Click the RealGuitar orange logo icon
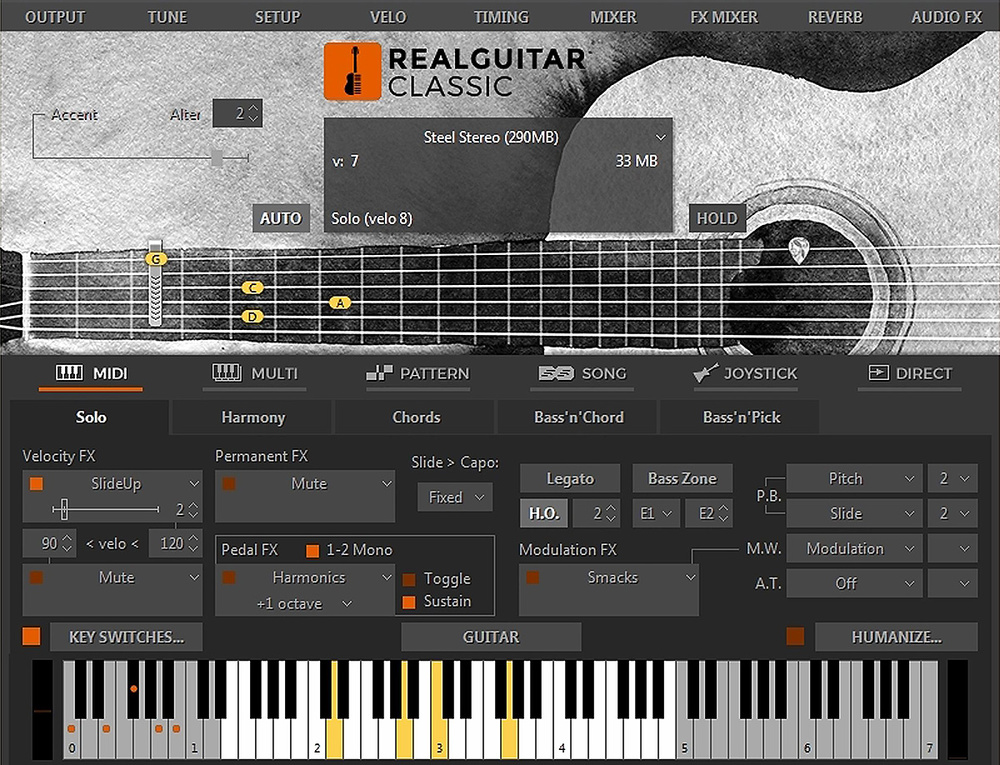Screen dimensions: 1000x765 (353, 71)
